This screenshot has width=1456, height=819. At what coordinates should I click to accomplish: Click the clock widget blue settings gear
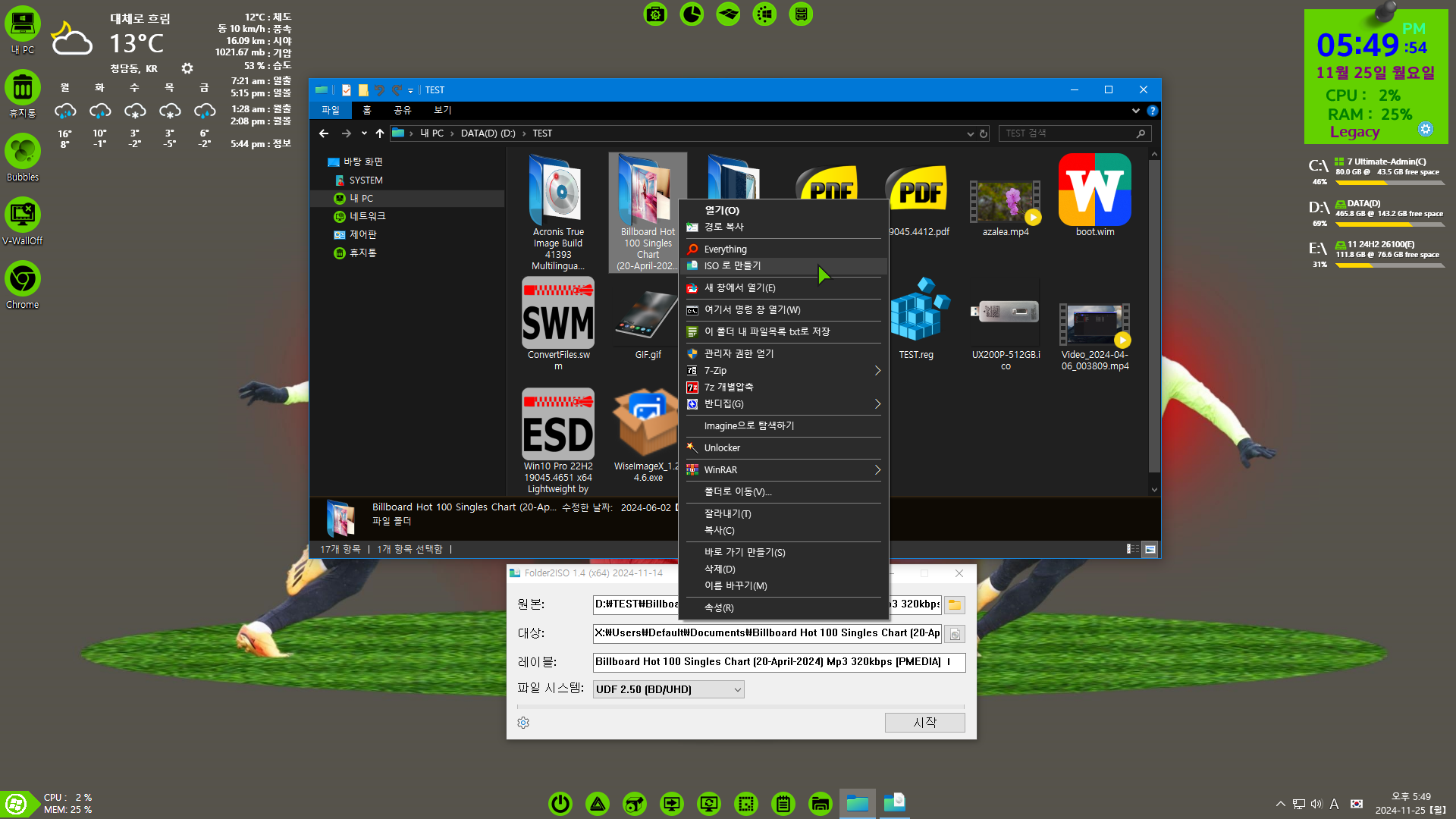pyautogui.click(x=1426, y=129)
